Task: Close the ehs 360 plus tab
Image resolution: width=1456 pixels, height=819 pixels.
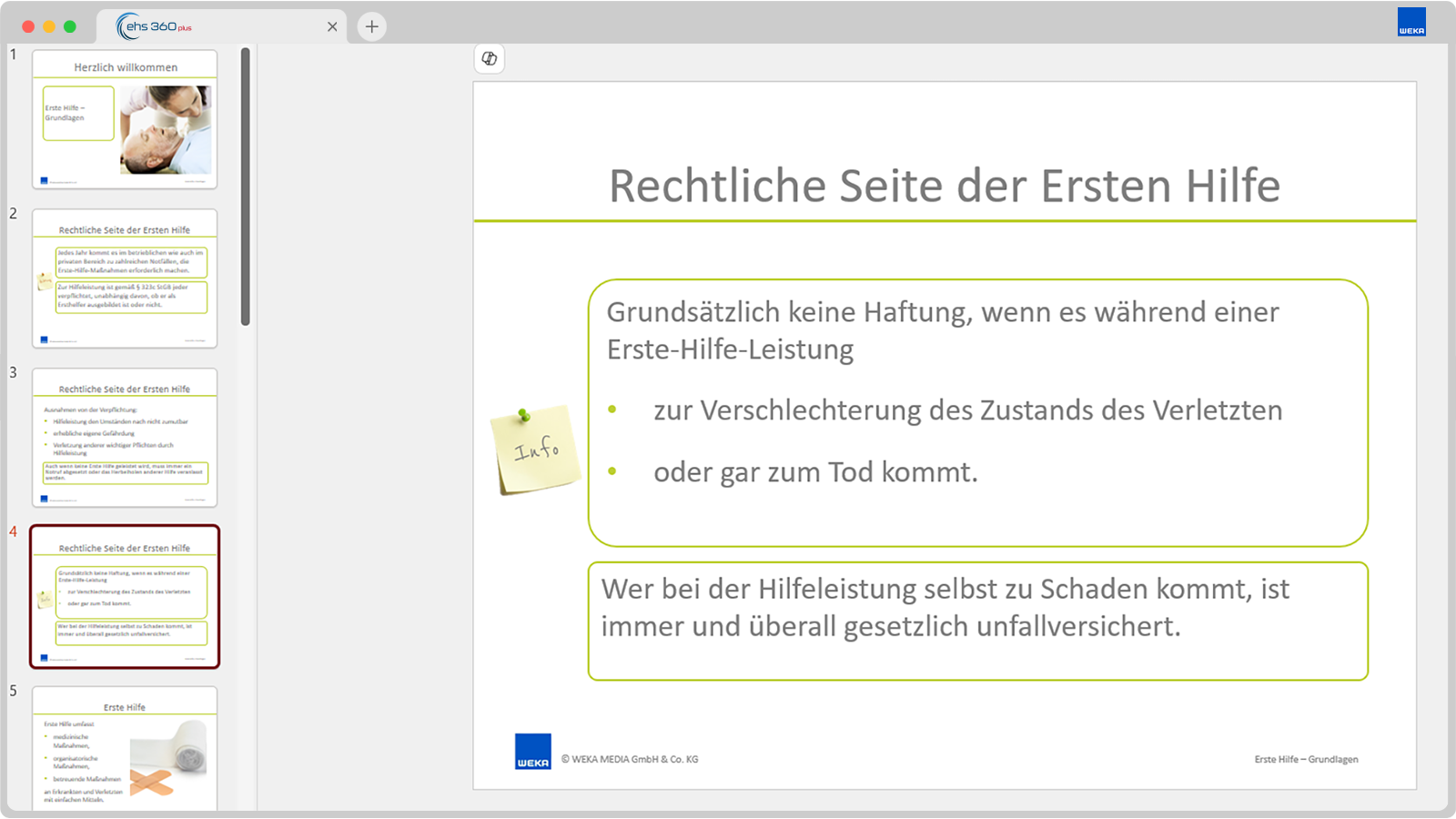Action: [x=332, y=26]
